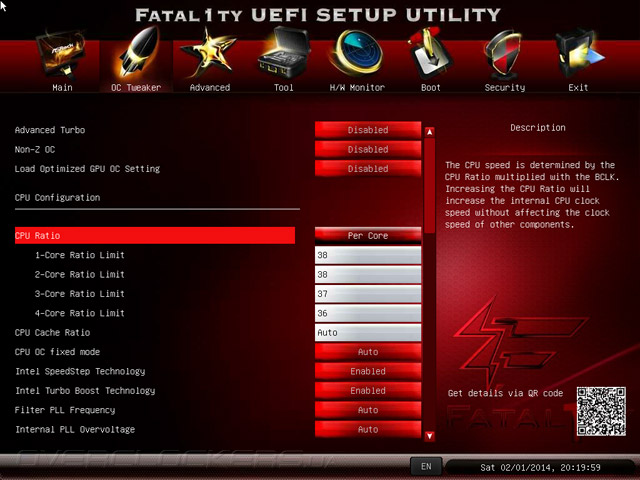The image size is (640, 480).
Task: Toggle Intel Turbo Boost Technology Enabled value
Action: [368, 391]
